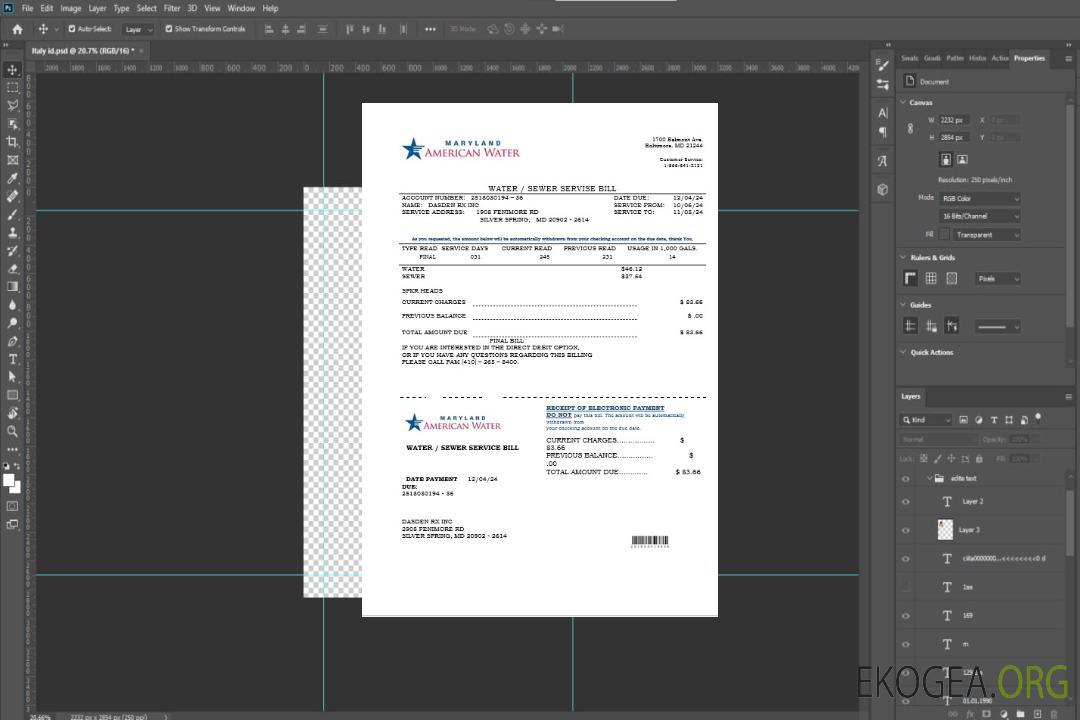The height and width of the screenshot is (720, 1080).
Task: Collapse the 'edite text' layer group
Action: [928, 478]
